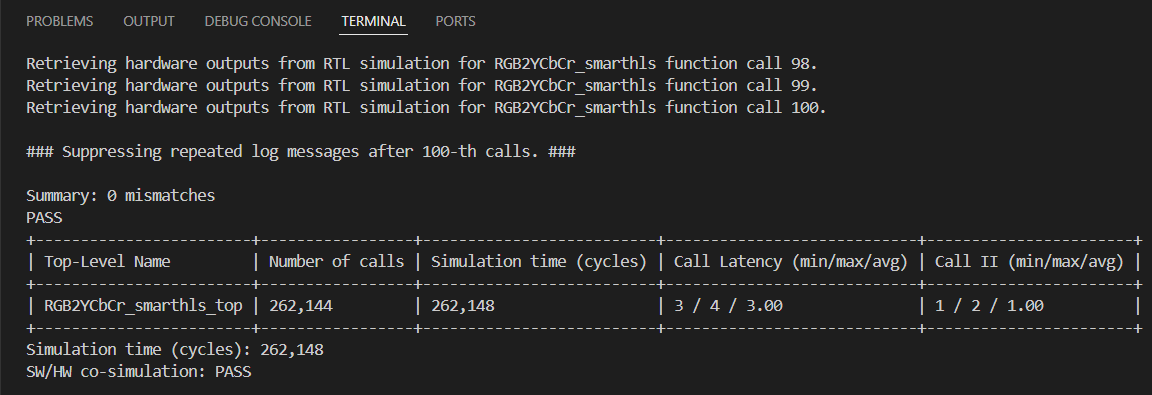Click the 'Number of calls' column header
Image resolution: width=1152 pixels, height=395 pixels.
tap(336, 261)
